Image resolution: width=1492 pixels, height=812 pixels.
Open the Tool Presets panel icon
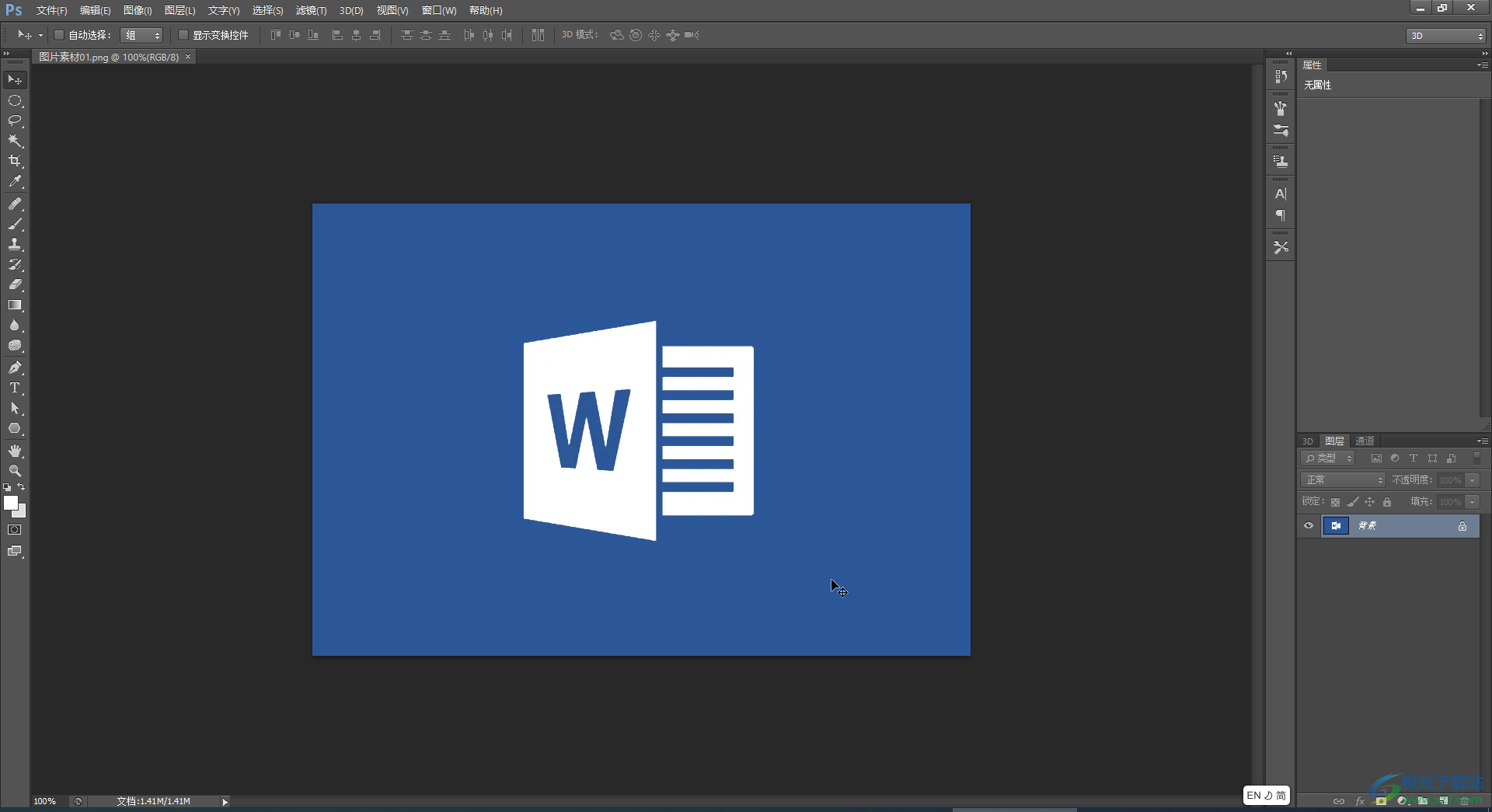(x=1281, y=247)
